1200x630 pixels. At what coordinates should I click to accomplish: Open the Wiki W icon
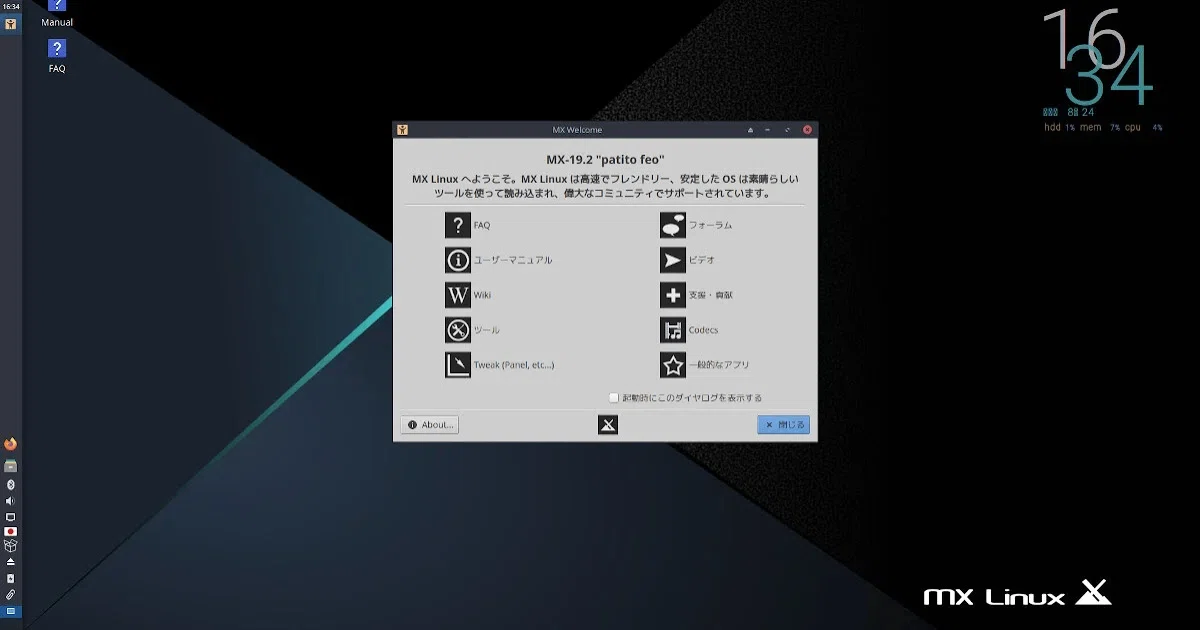click(457, 295)
